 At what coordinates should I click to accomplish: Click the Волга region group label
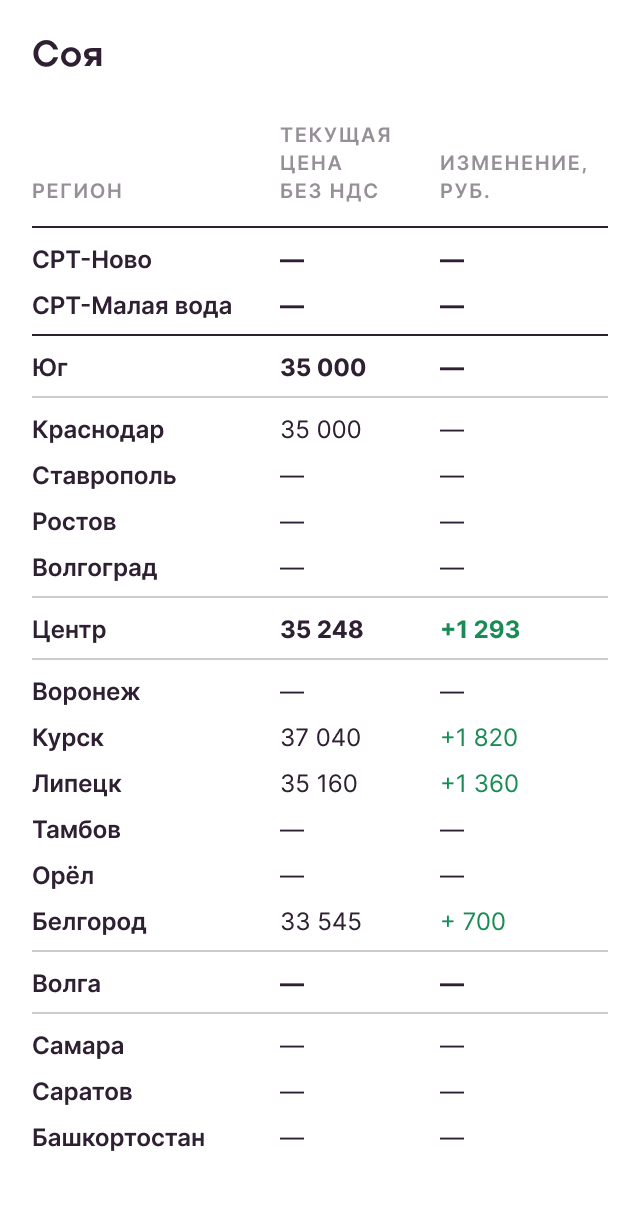click(66, 984)
